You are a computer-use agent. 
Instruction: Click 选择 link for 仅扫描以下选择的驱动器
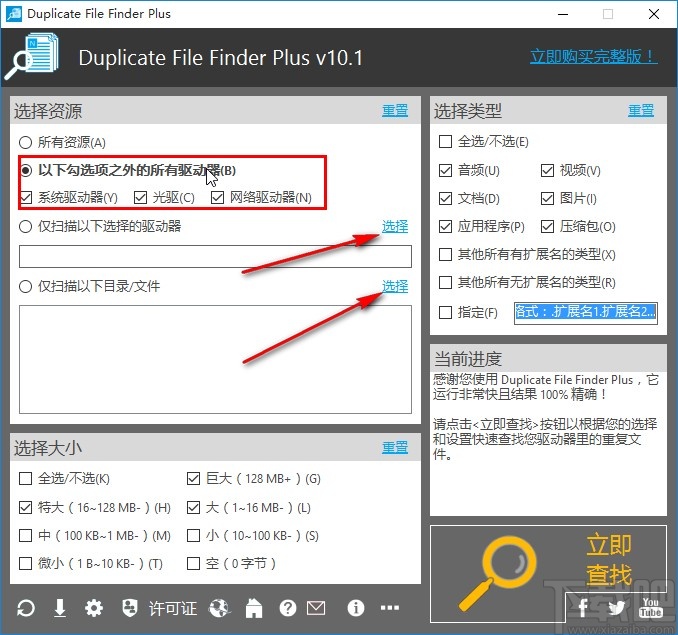point(395,226)
